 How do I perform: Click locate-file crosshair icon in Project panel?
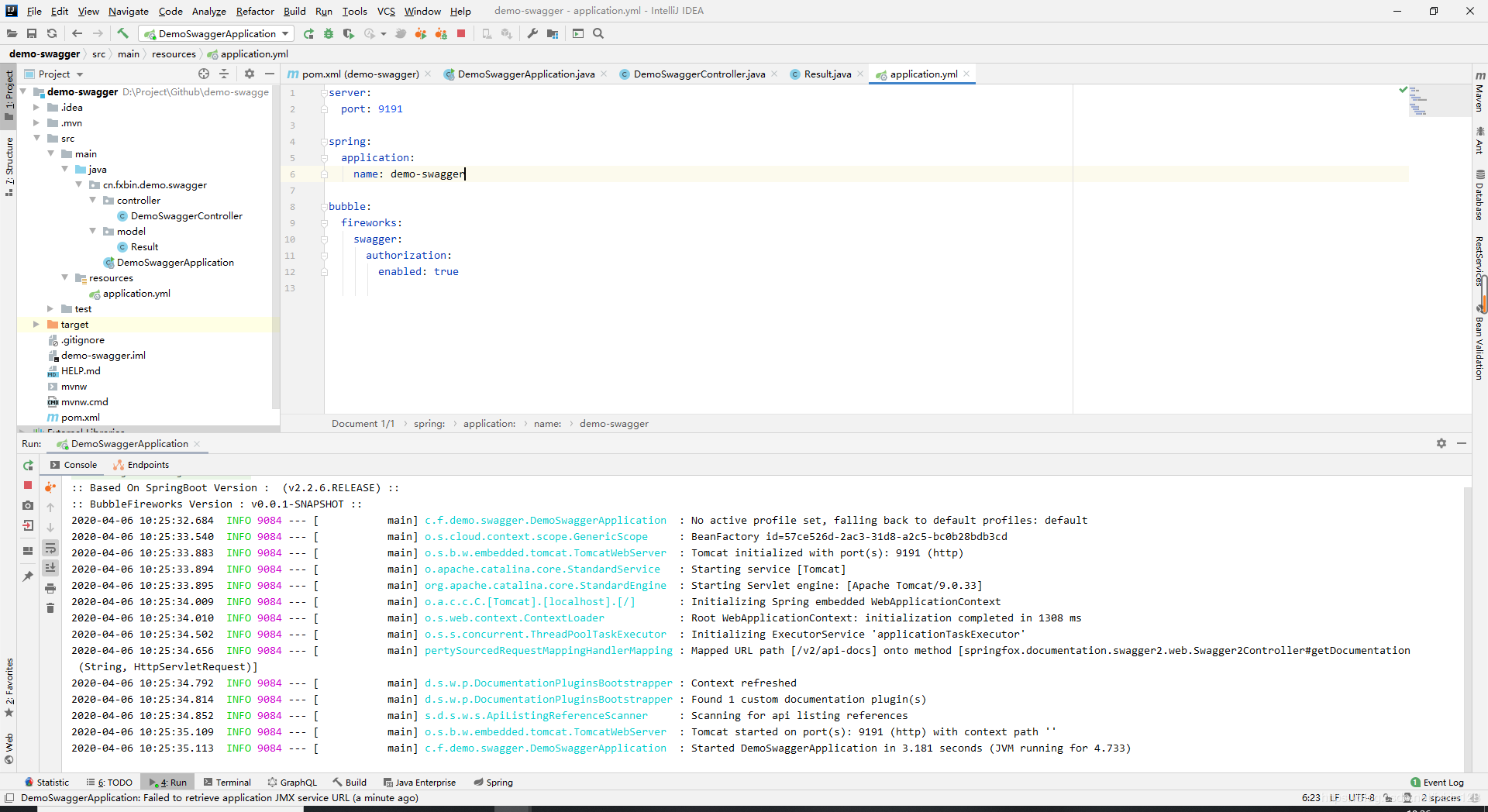204,74
